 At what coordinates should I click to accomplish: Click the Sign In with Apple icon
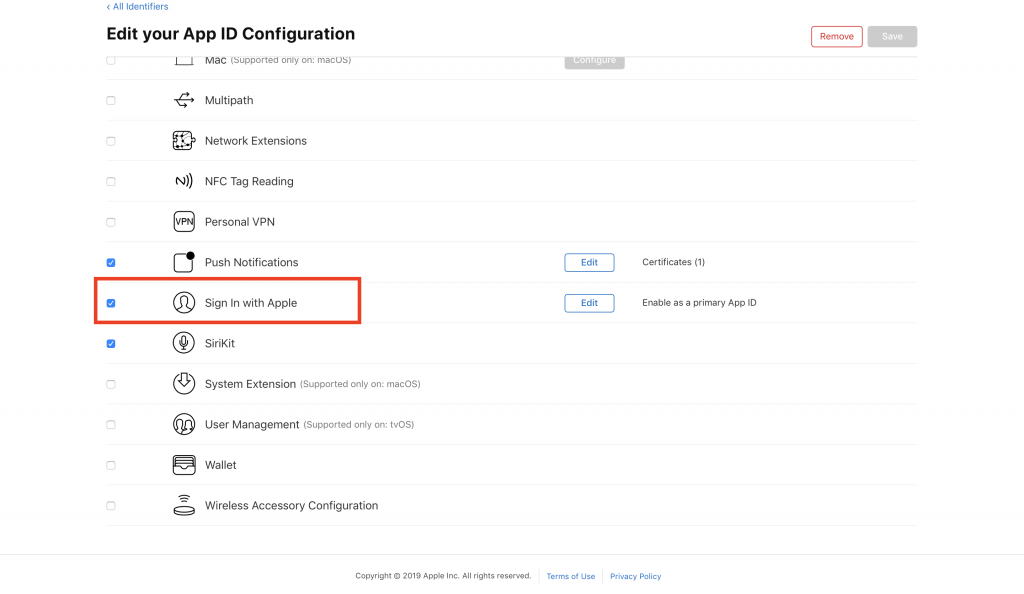[184, 303]
